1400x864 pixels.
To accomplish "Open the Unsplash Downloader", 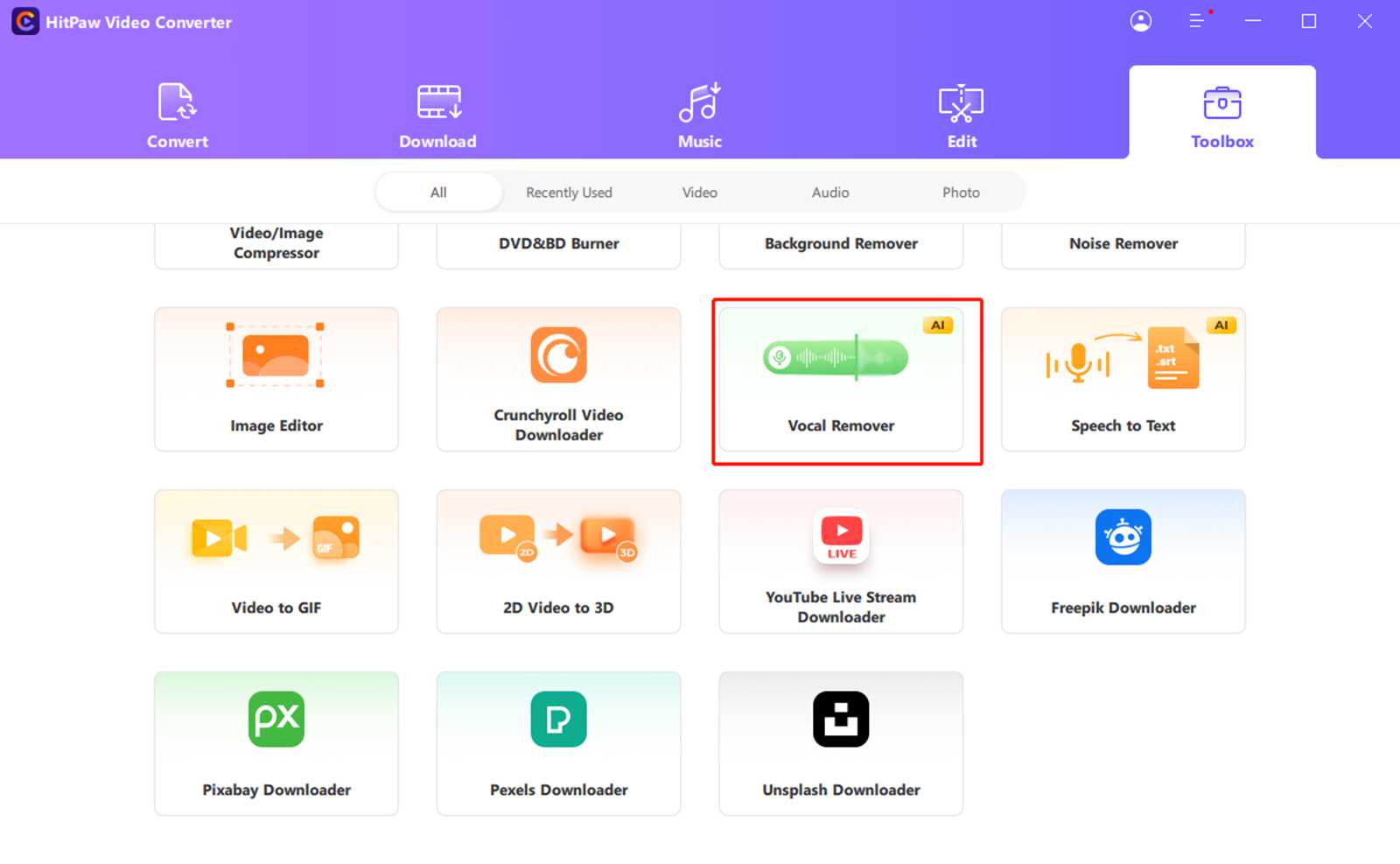I will [840, 743].
